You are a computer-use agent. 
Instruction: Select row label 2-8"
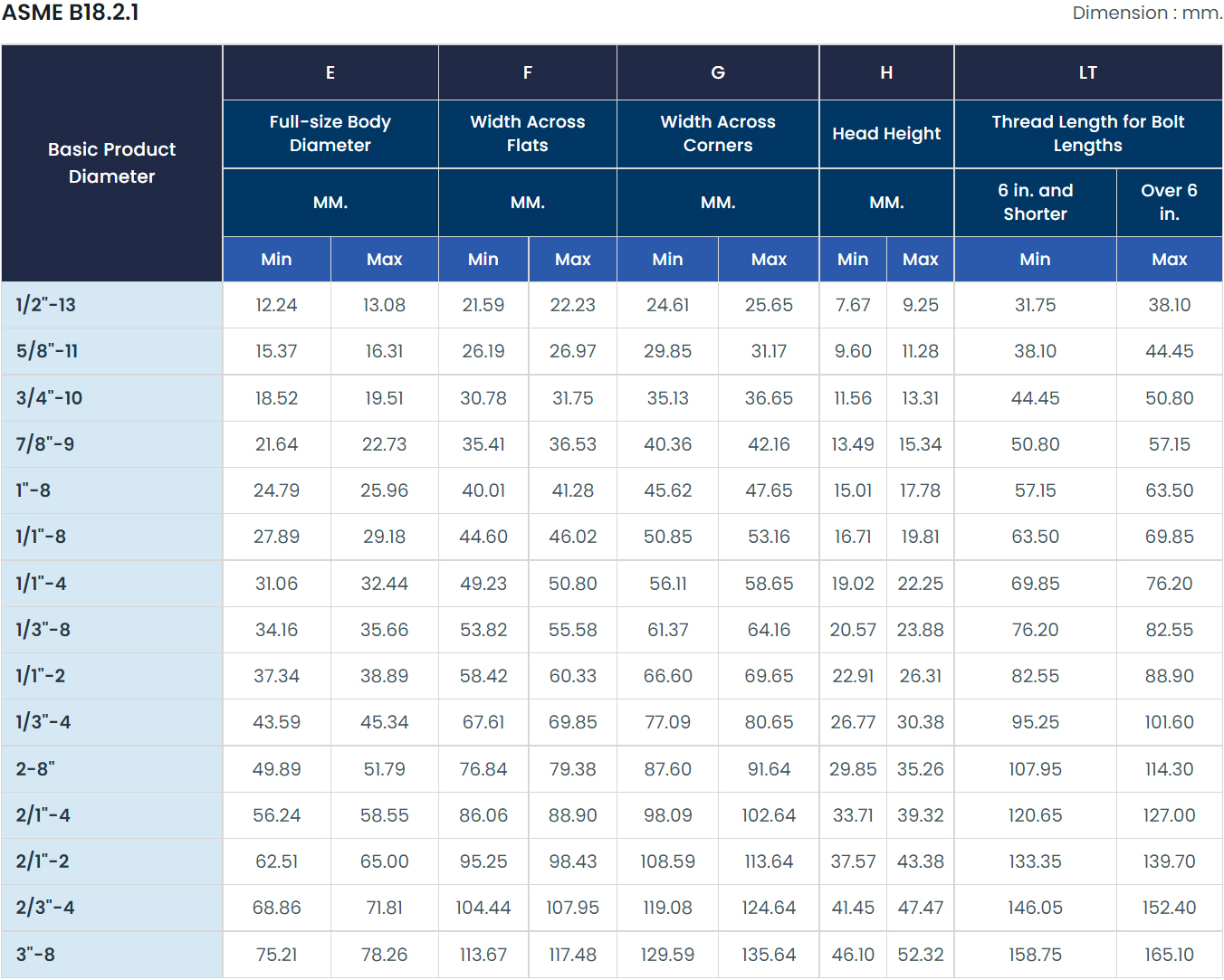[x=35, y=769]
